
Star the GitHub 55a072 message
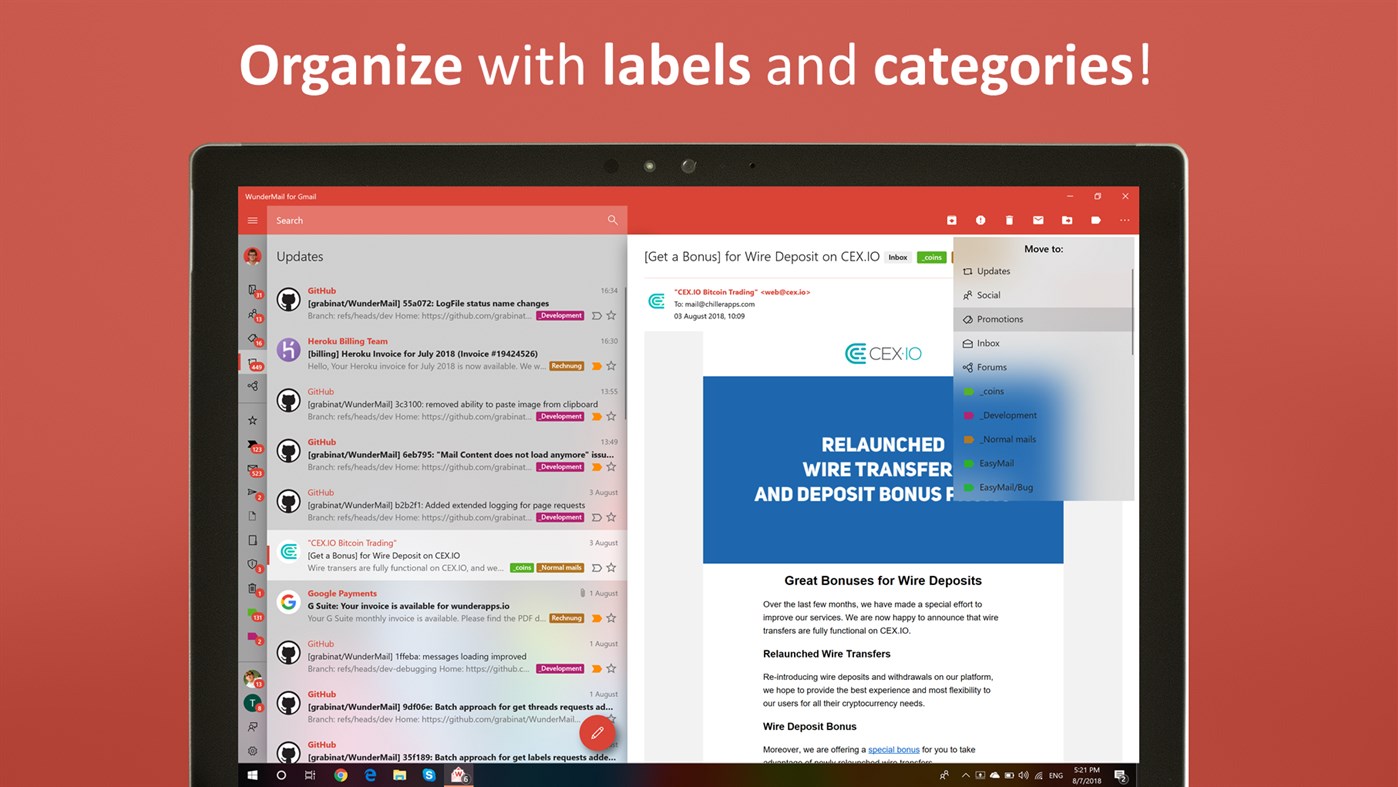[610, 313]
